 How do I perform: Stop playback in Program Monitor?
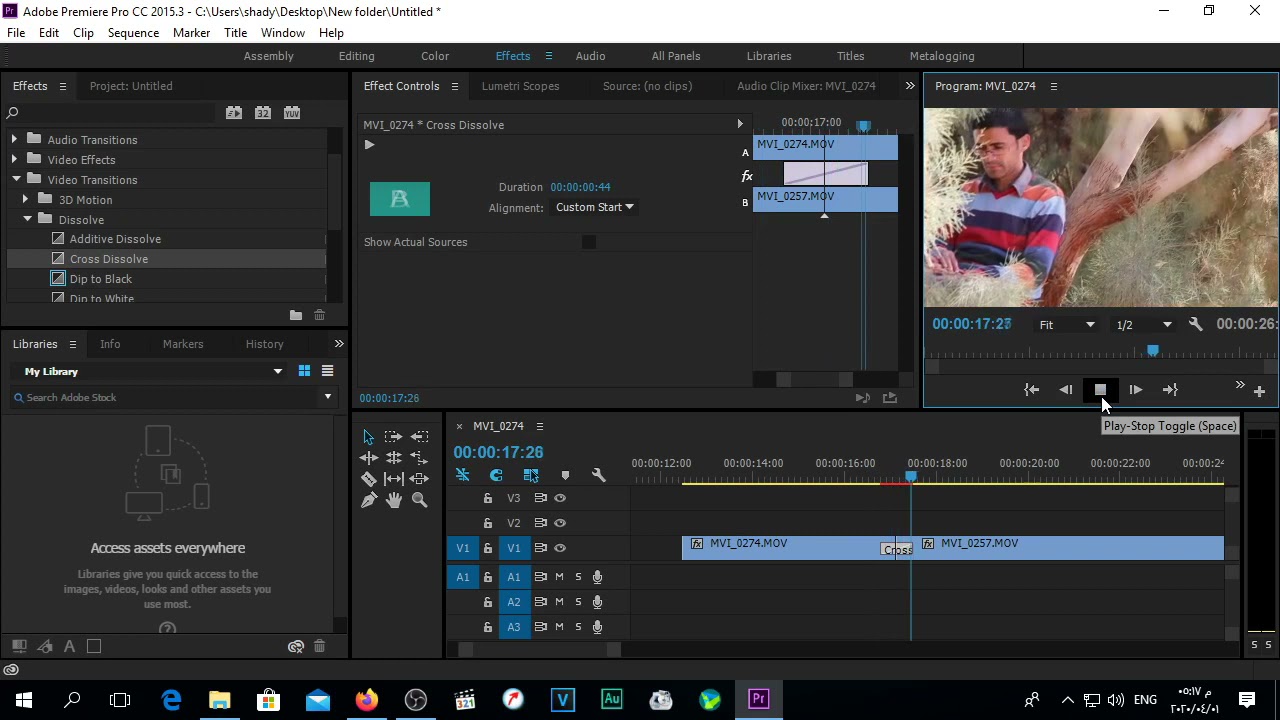click(1100, 390)
